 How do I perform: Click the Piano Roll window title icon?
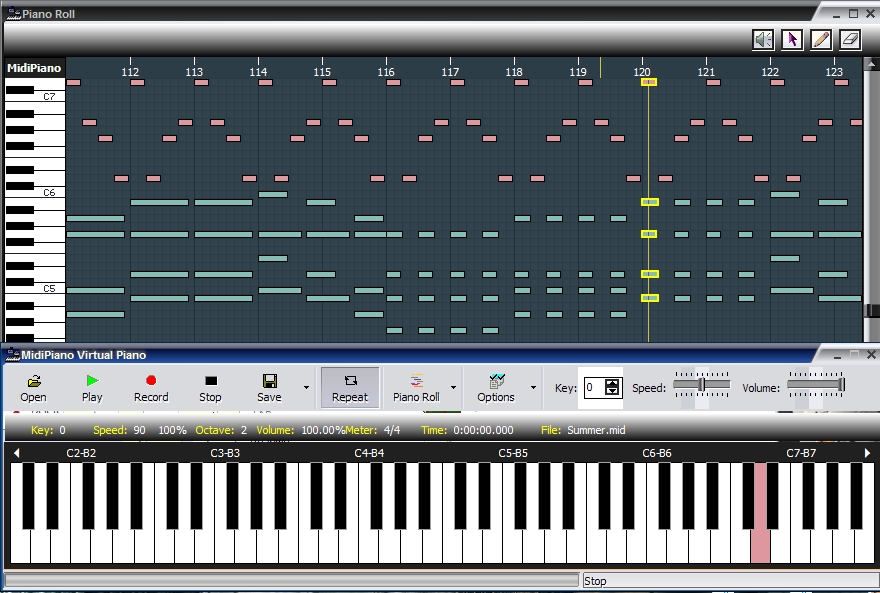[13, 13]
